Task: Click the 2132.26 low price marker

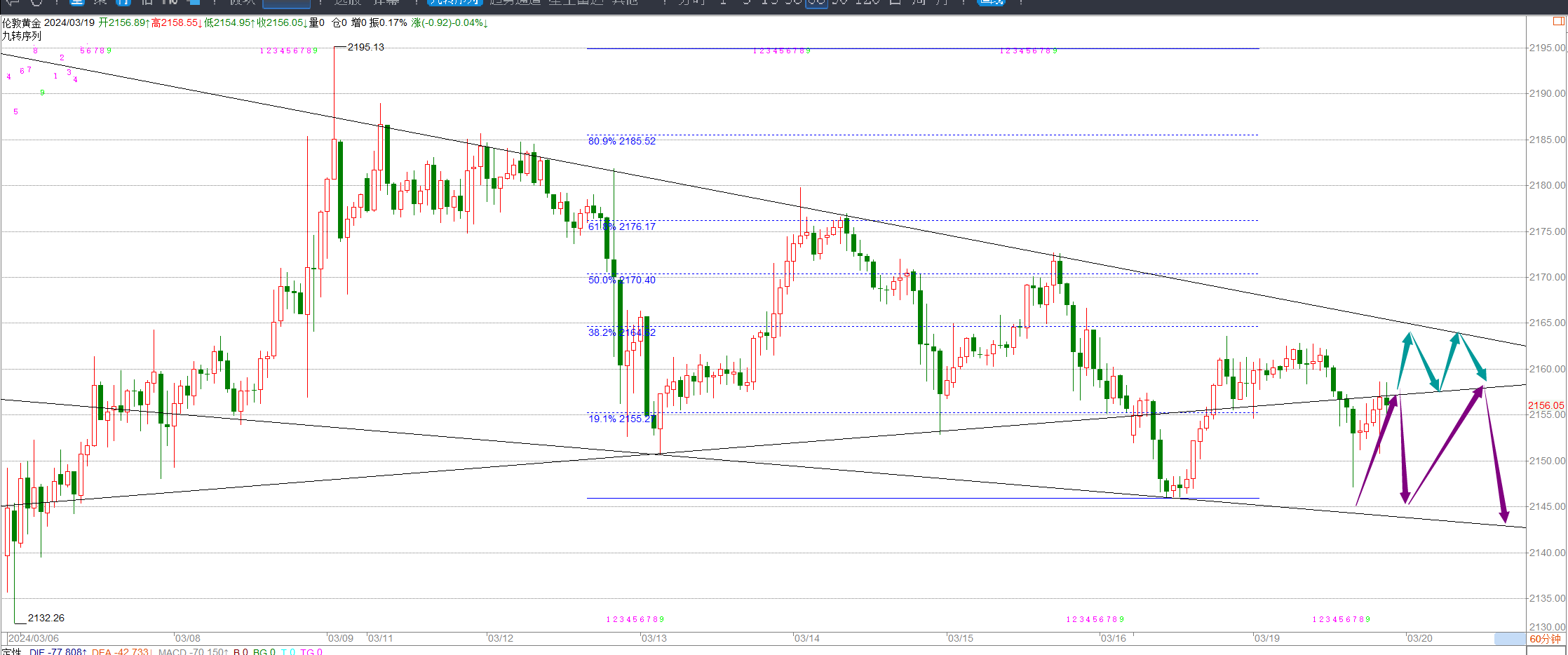Action: point(46,618)
